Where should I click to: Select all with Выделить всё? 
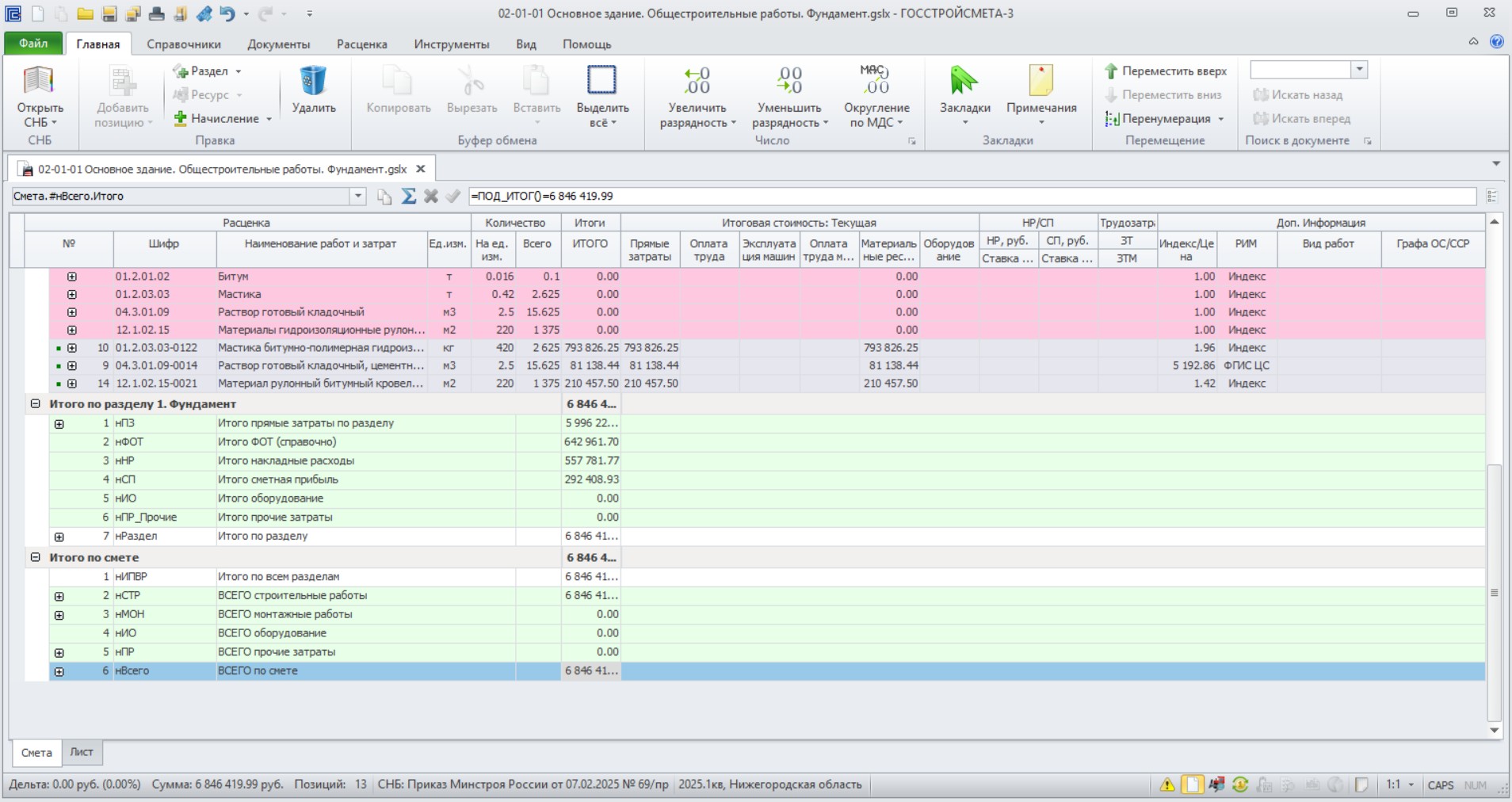(602, 95)
